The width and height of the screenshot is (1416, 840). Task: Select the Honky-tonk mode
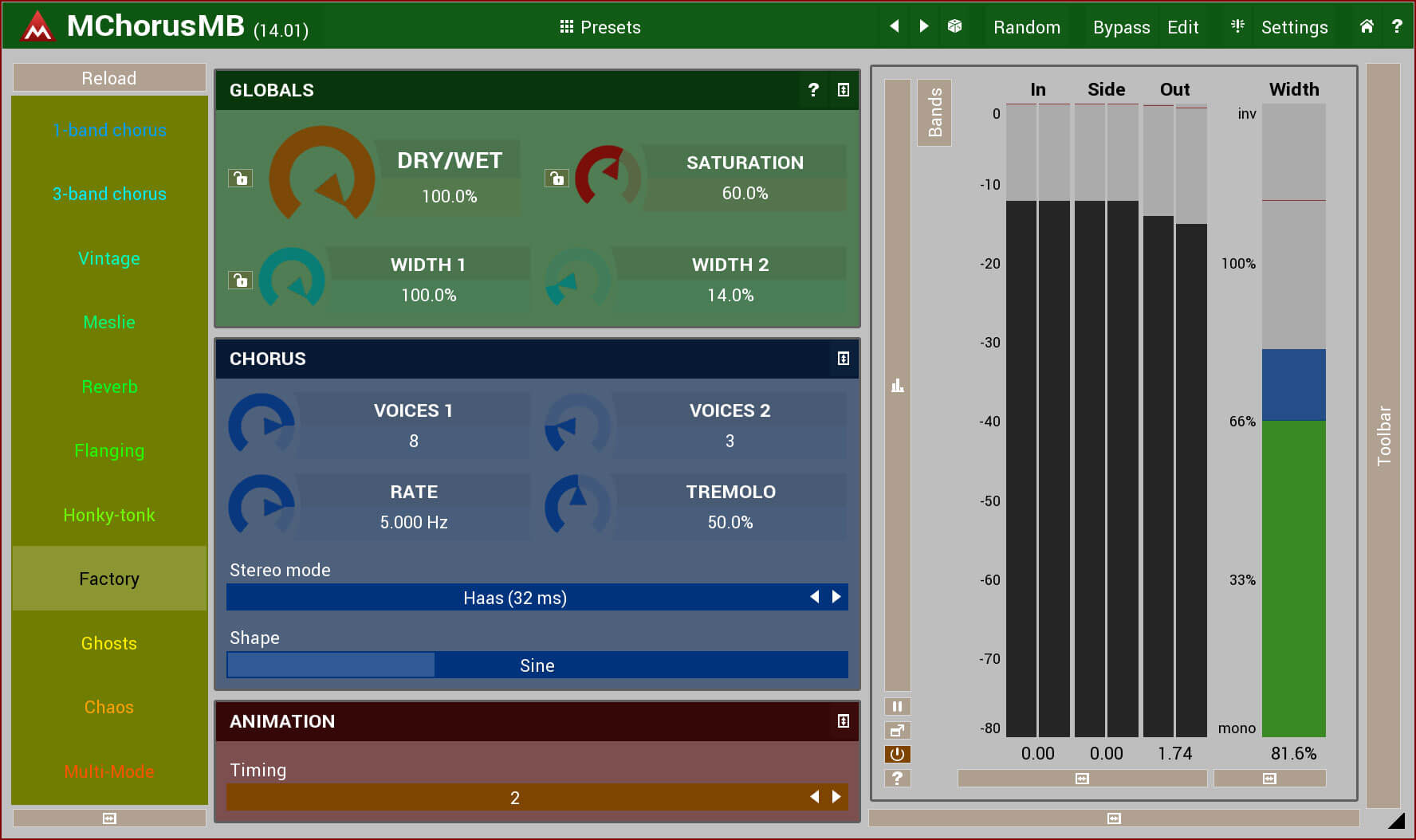point(109,515)
